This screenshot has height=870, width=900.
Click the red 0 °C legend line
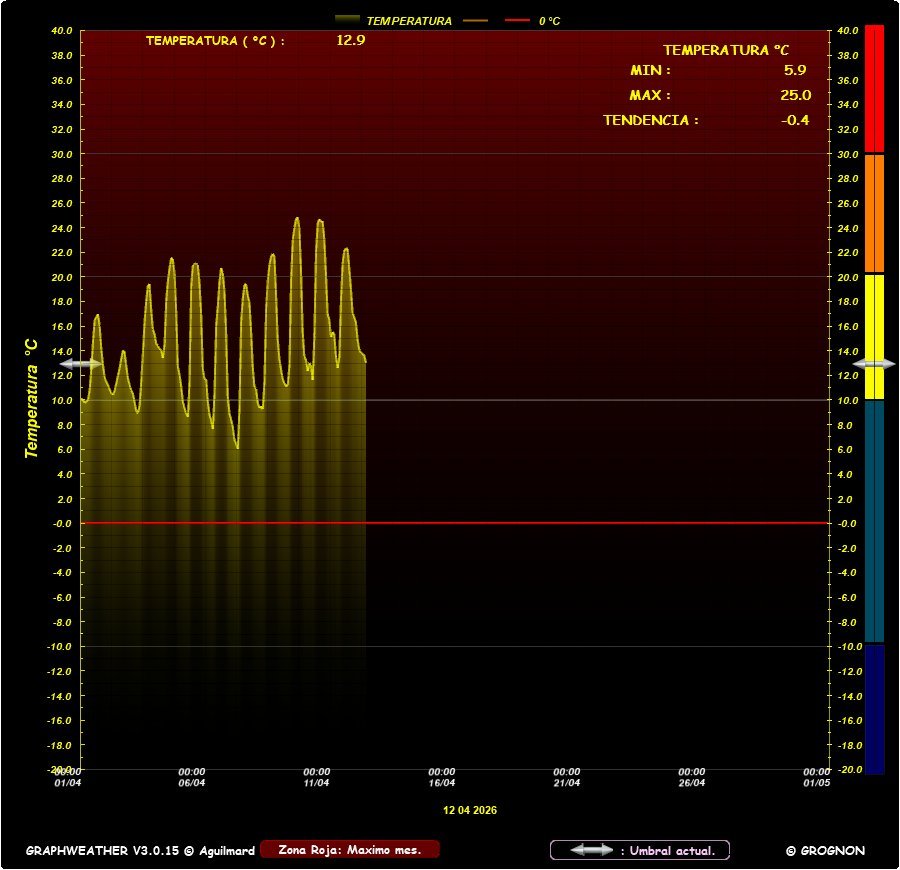click(517, 20)
